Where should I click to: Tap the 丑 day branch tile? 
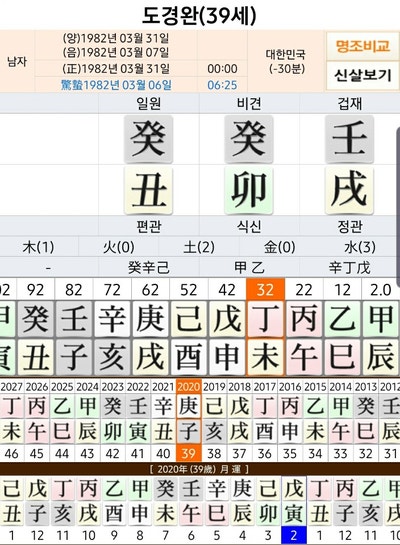(x=148, y=190)
